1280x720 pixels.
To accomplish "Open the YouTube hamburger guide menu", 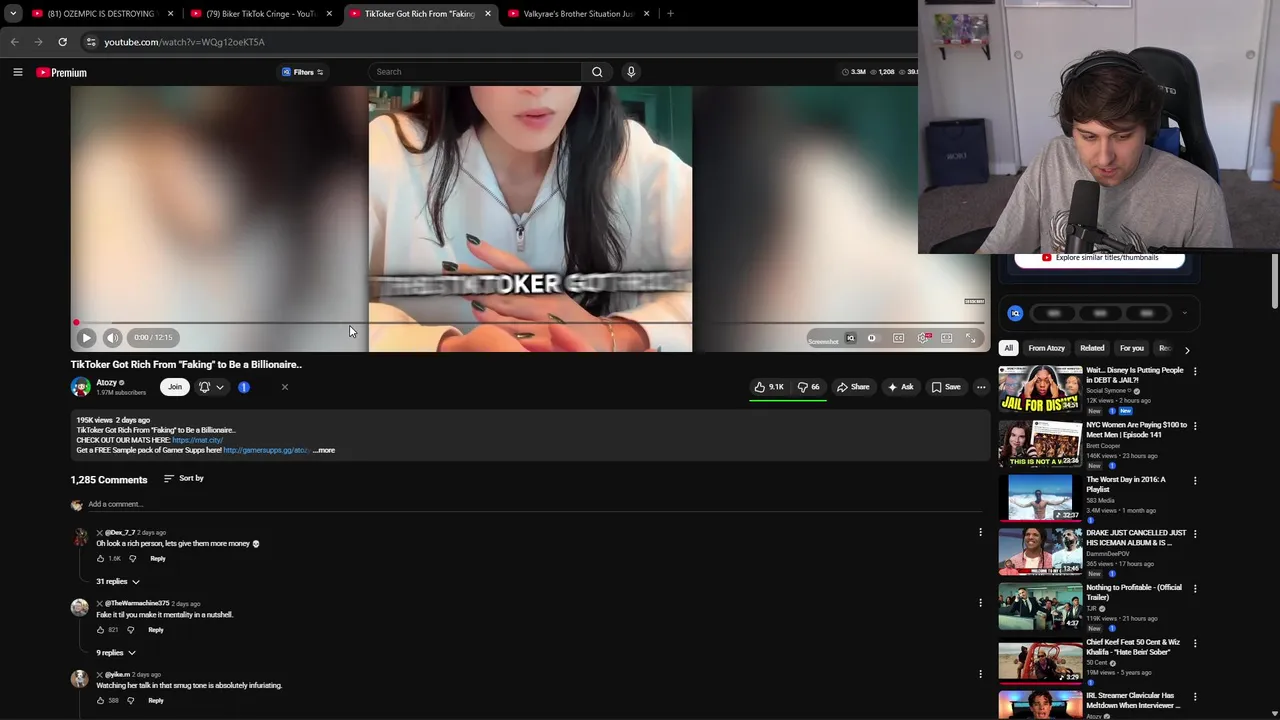I will (x=18, y=72).
